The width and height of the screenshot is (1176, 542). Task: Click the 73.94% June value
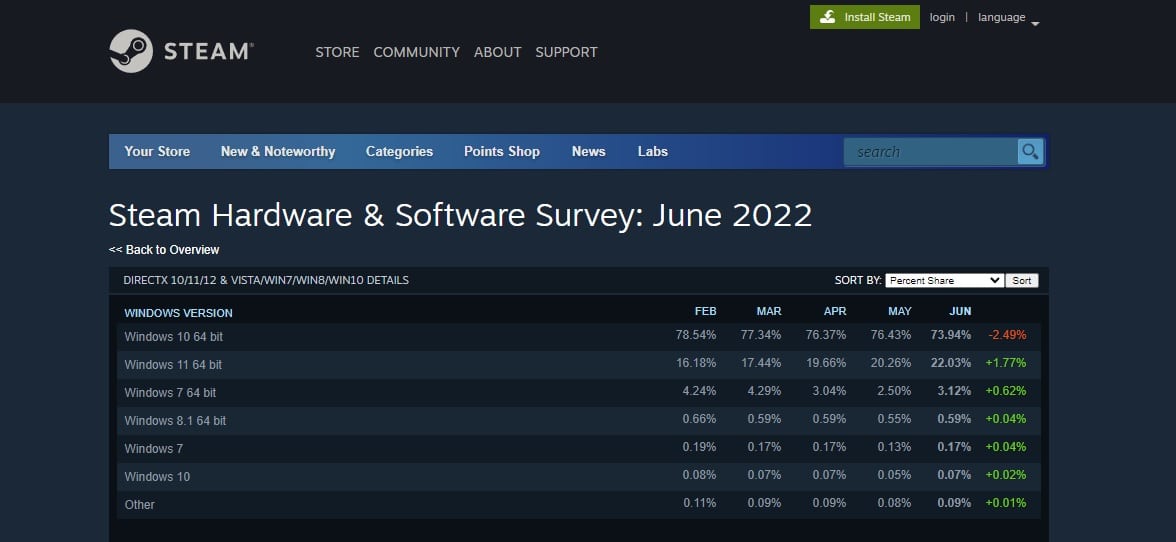(x=951, y=334)
